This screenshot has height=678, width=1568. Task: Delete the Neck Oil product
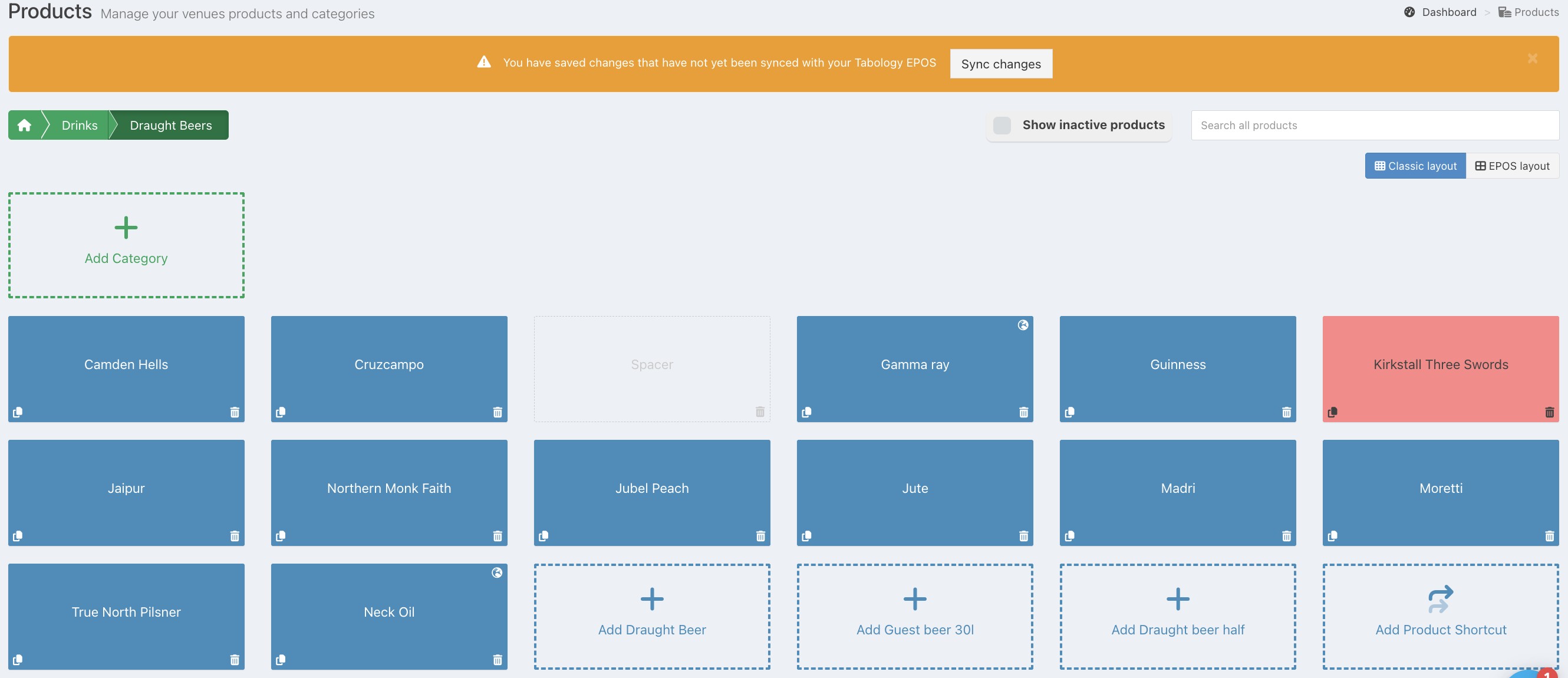coord(498,660)
